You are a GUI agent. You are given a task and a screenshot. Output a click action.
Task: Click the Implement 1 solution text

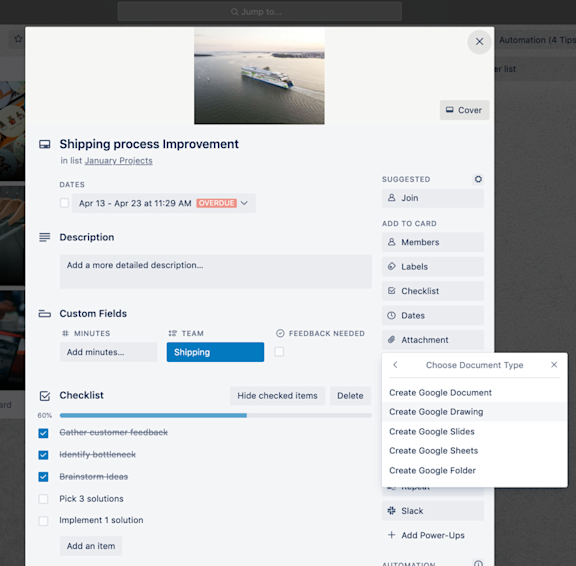101,520
